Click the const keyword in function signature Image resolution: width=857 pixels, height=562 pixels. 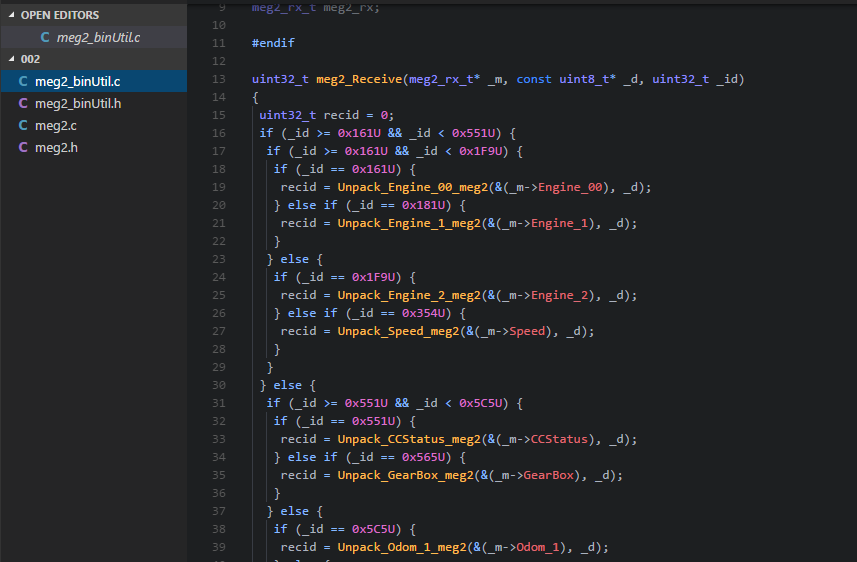pyautogui.click(x=534, y=79)
